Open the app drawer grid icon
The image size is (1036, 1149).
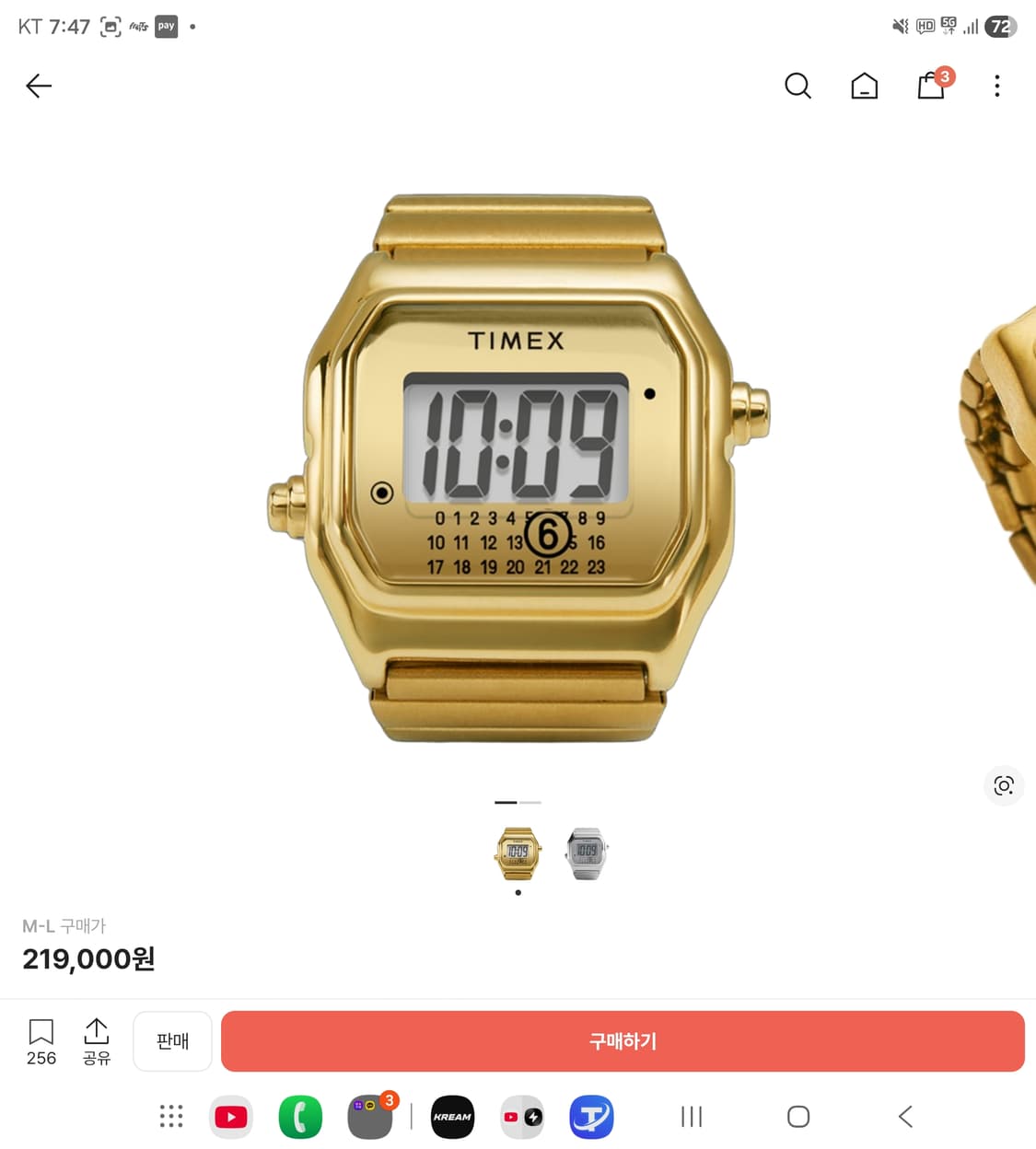pyautogui.click(x=171, y=1117)
